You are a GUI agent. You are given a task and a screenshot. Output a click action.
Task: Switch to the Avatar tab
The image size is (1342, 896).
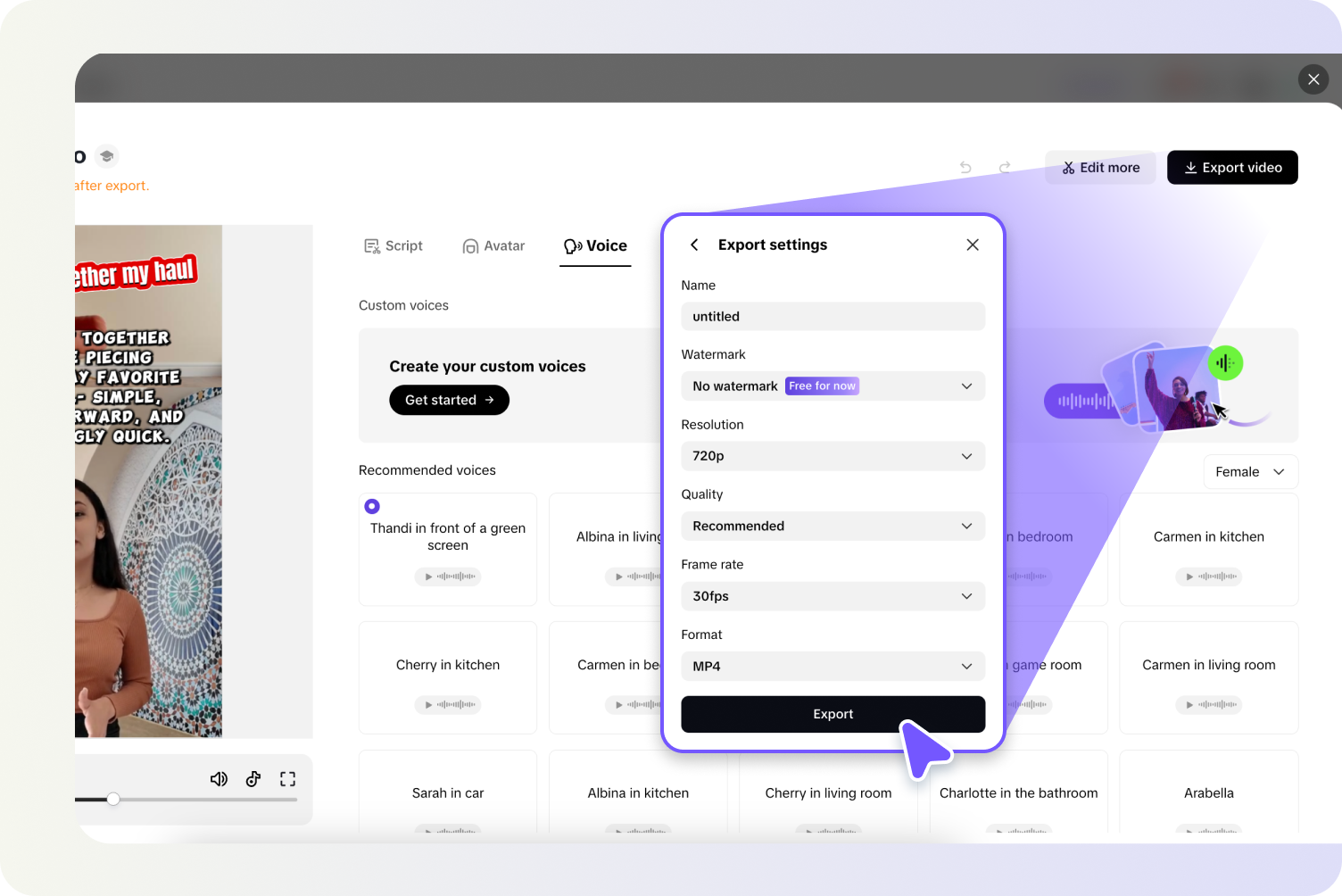(494, 245)
